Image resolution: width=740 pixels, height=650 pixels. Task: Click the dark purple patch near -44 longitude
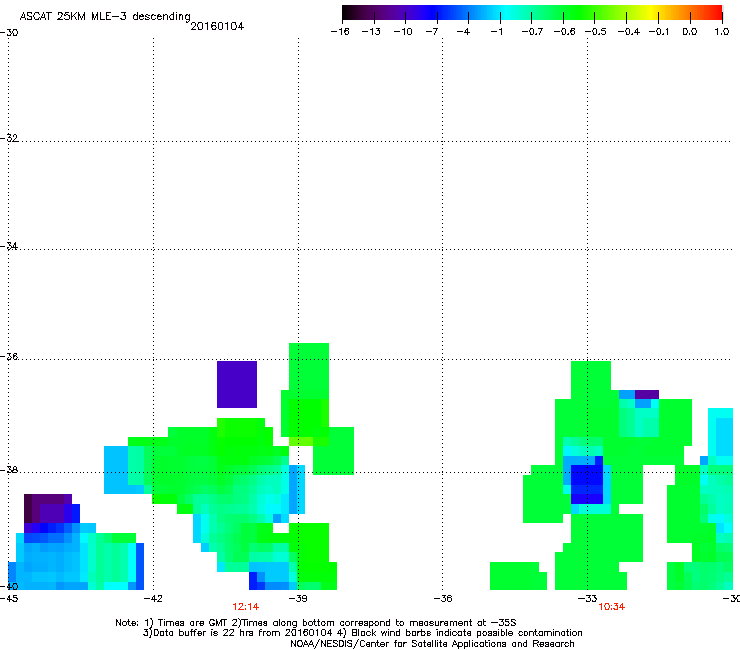[48, 508]
